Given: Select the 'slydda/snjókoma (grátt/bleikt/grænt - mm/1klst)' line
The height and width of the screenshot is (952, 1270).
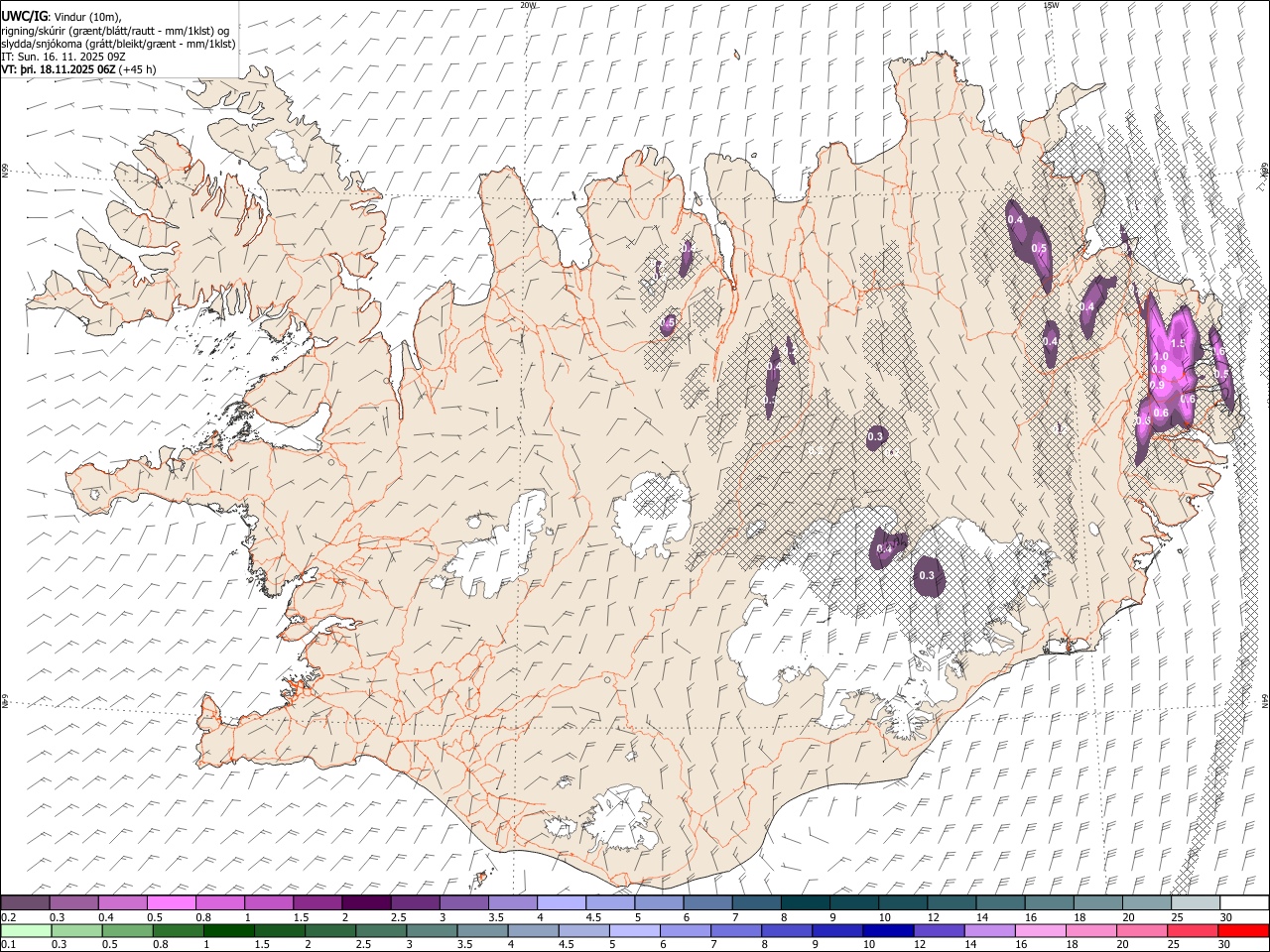Looking at the screenshot, I should pos(118,44).
